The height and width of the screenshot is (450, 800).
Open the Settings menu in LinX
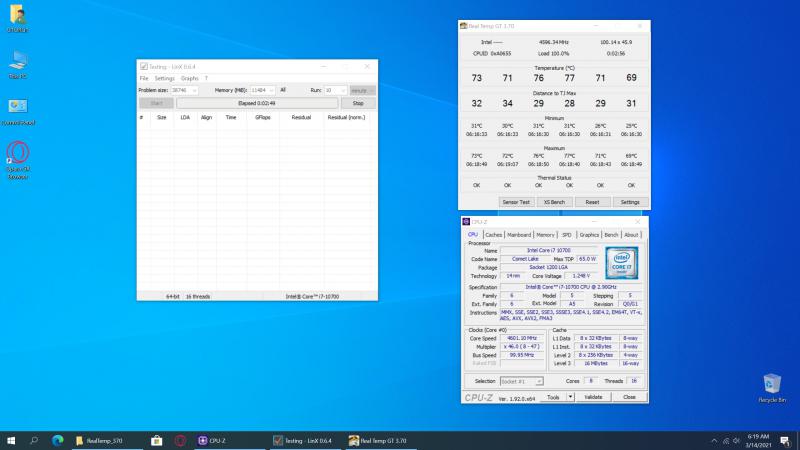point(164,78)
